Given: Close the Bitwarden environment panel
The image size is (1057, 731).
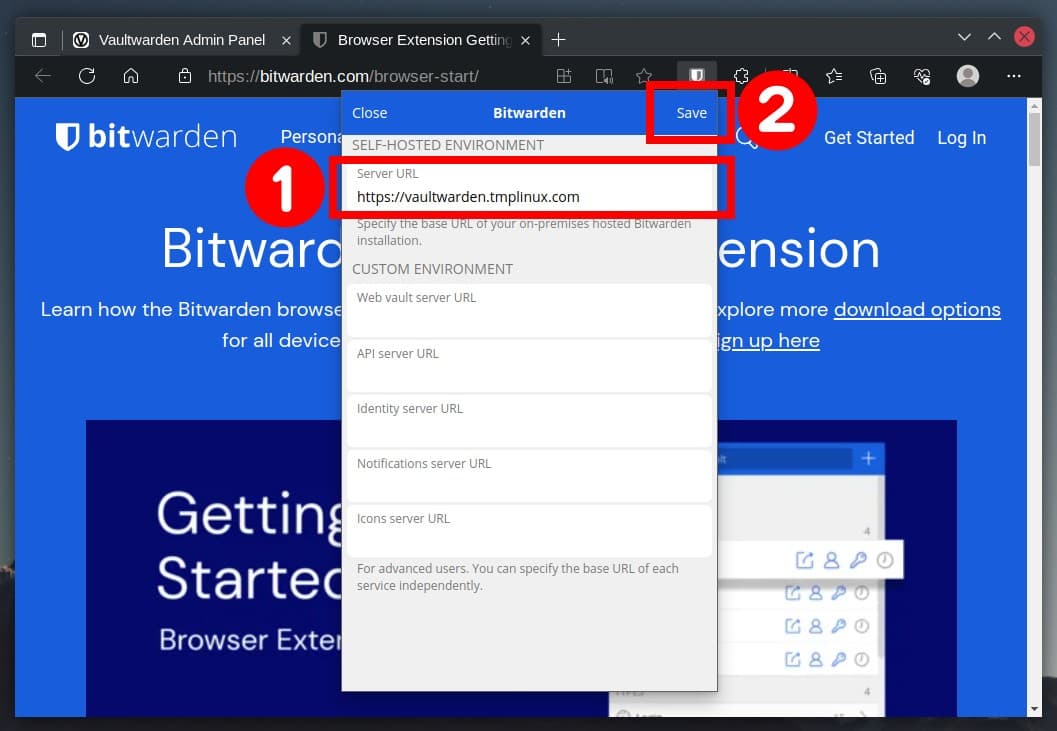Looking at the screenshot, I should 369,113.
